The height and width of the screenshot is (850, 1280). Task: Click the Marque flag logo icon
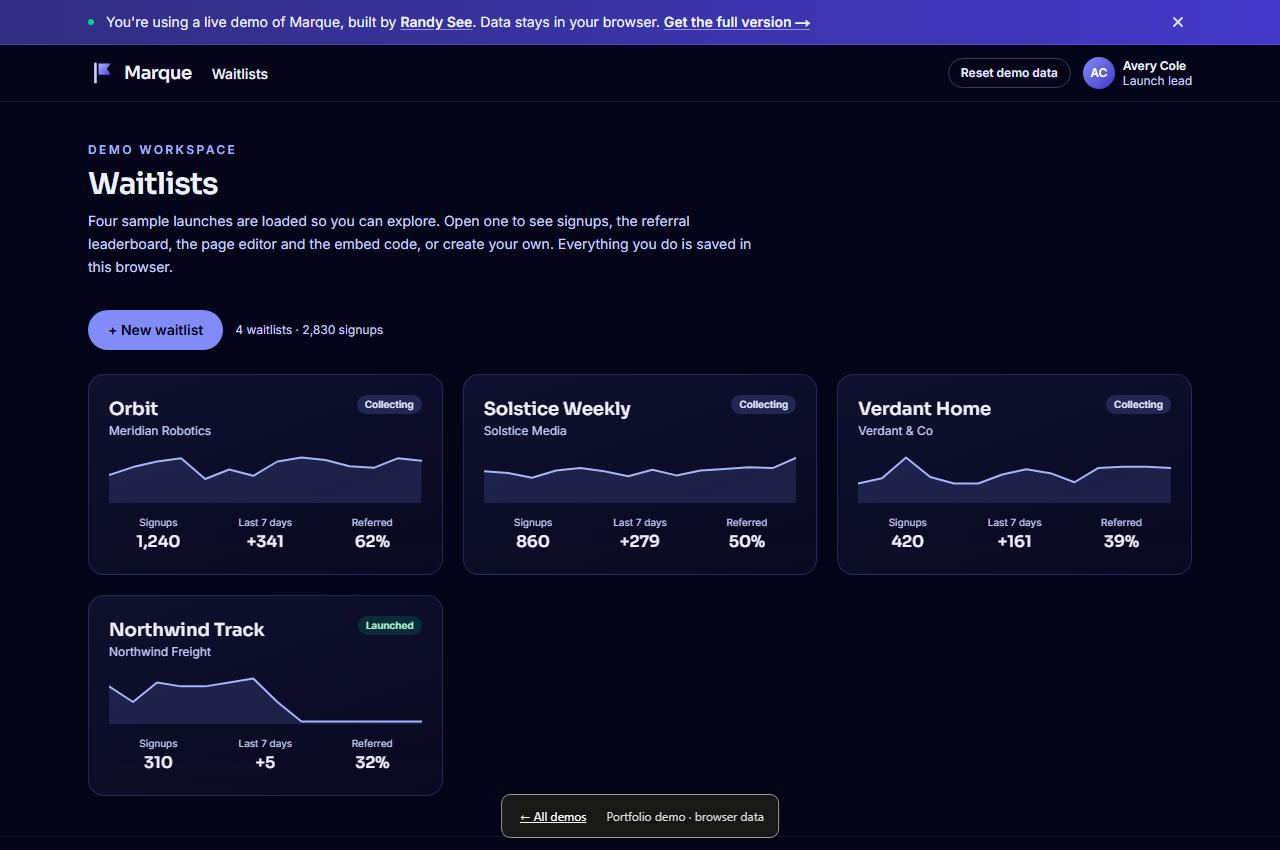(x=102, y=73)
